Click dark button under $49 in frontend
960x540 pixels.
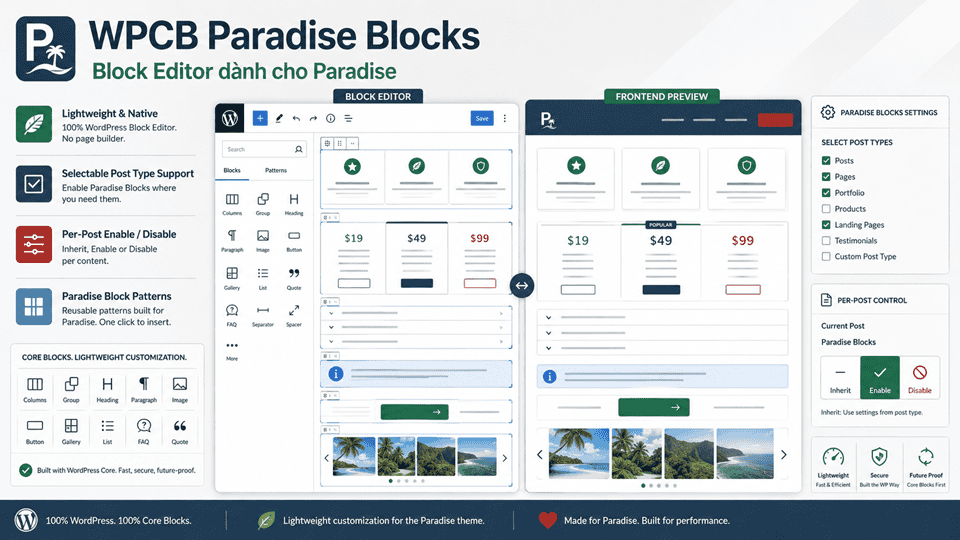661,290
